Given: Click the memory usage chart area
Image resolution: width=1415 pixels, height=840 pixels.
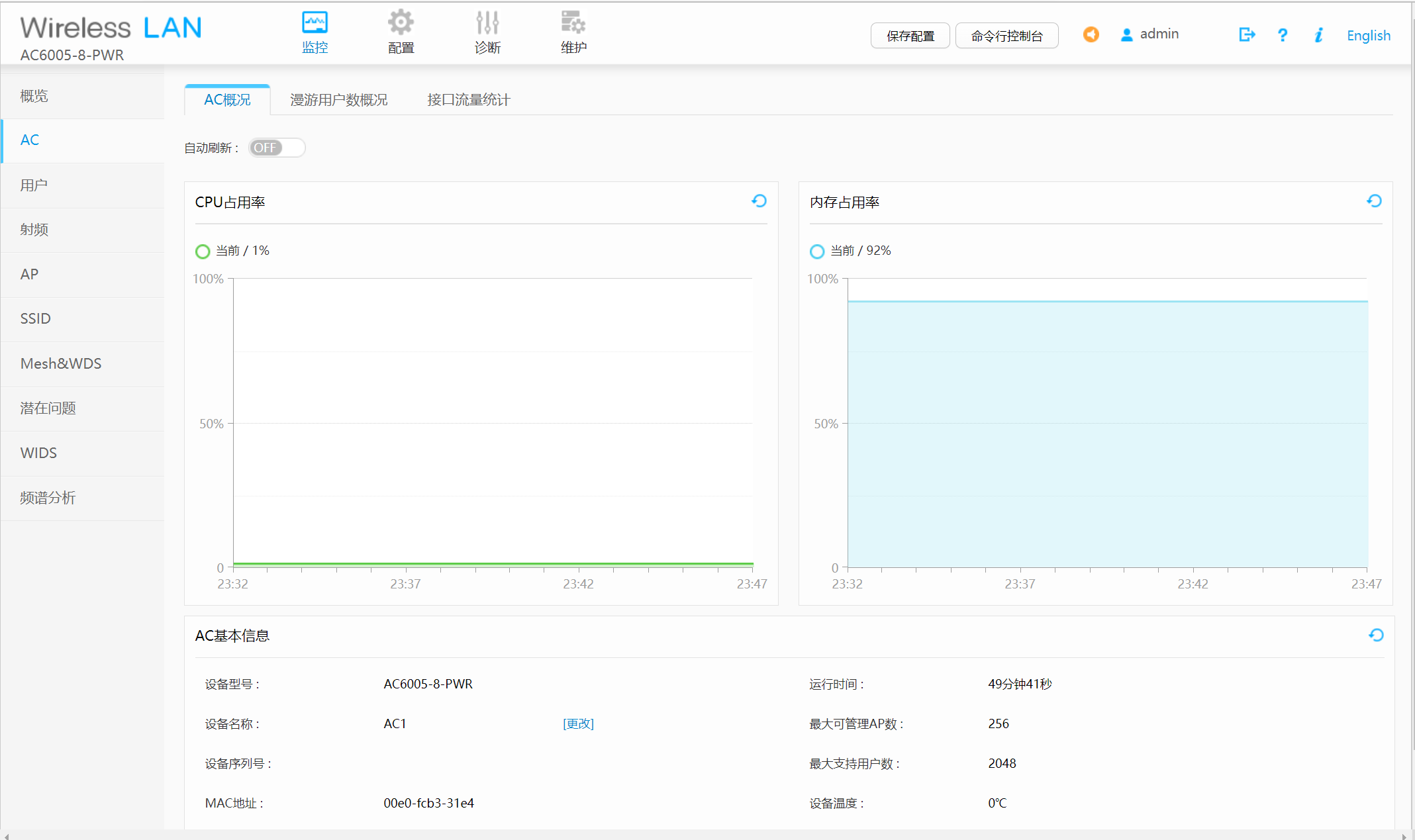Looking at the screenshot, I should click(x=1108, y=423).
